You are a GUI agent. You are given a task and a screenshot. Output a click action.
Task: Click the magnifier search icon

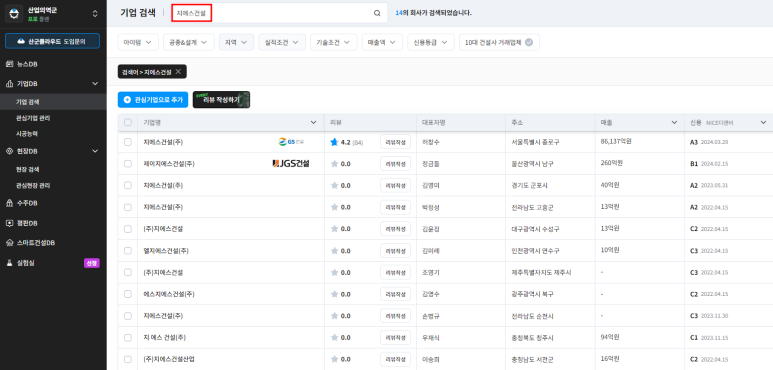click(377, 13)
